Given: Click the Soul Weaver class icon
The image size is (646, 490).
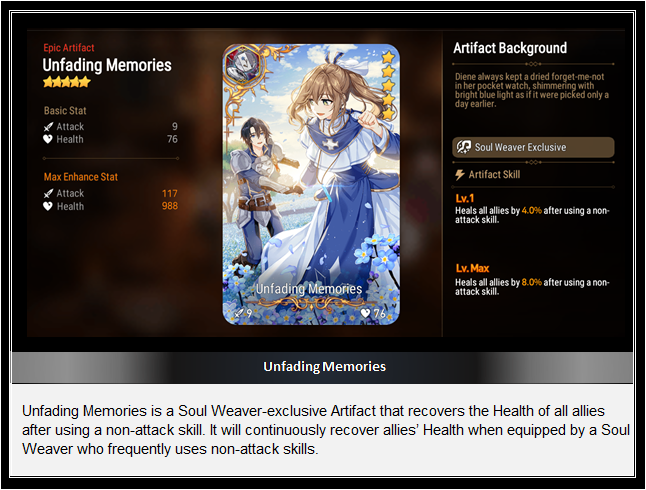Looking at the screenshot, I should pos(463,147).
